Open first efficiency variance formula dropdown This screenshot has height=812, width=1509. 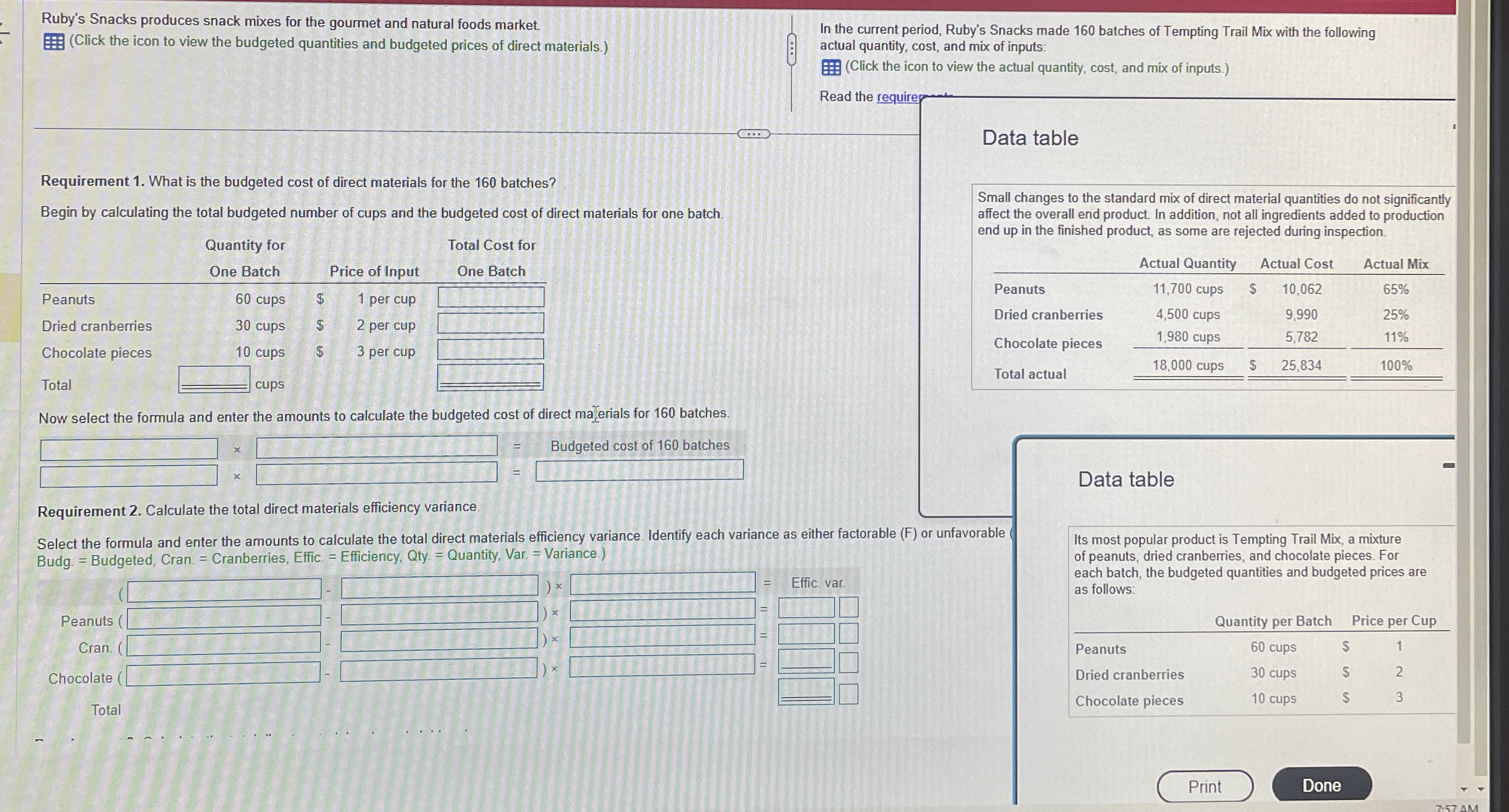224,590
